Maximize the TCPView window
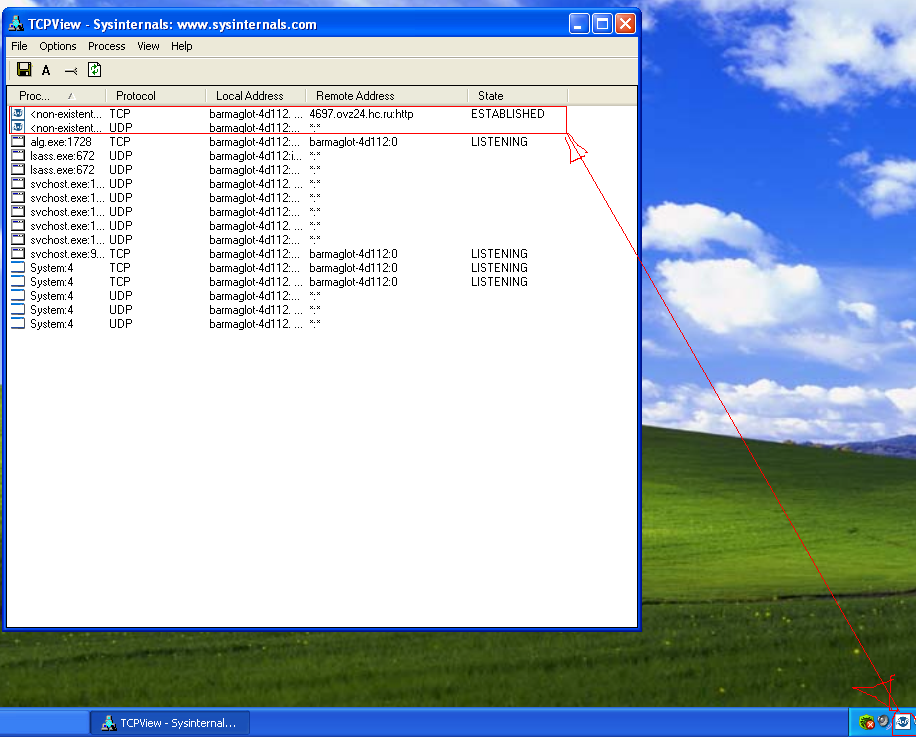This screenshot has height=737, width=916. coord(602,24)
